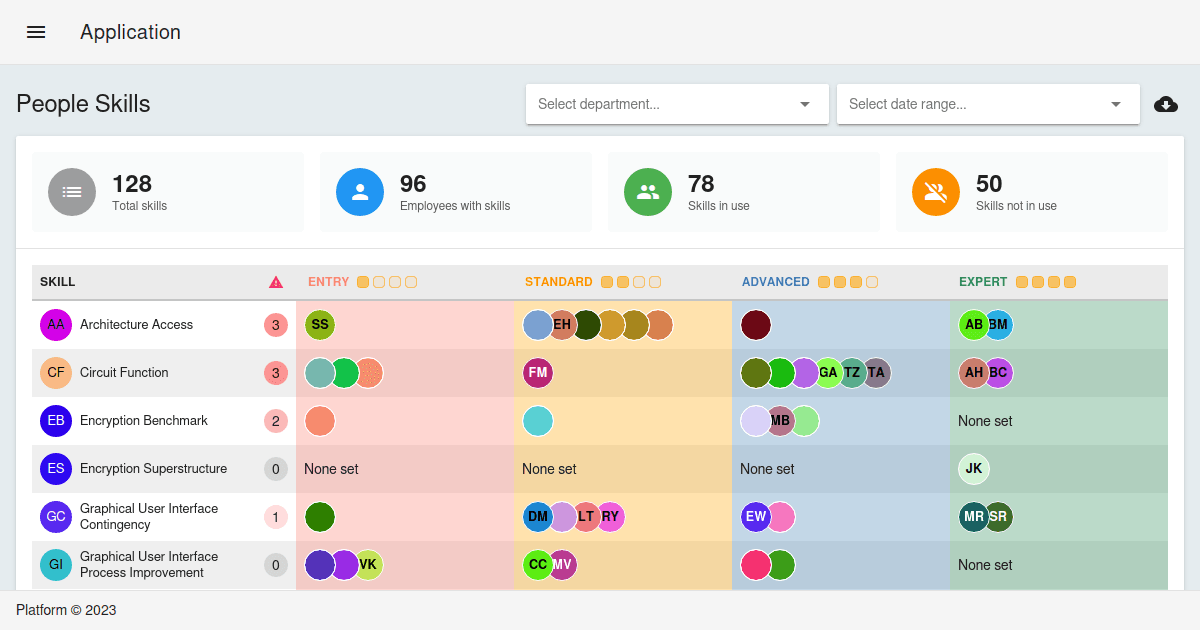Screen dimensions: 1200x630
Task: Click the Application title in the top bar
Action: [x=130, y=32]
